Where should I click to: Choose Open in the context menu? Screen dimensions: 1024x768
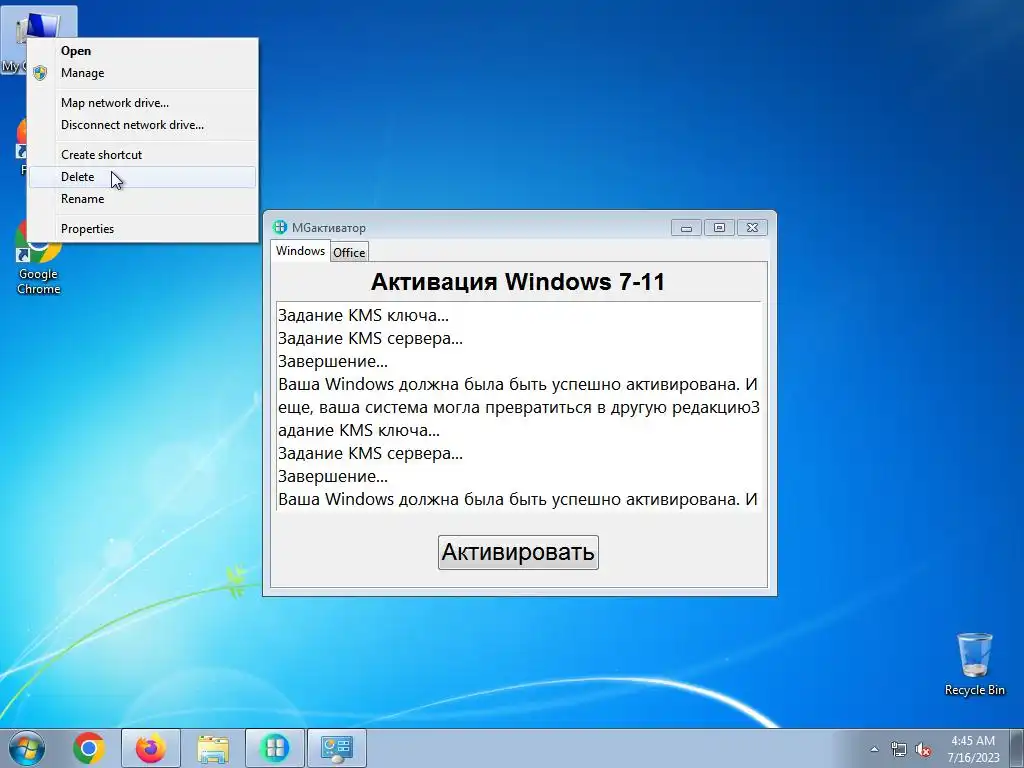[x=142, y=51]
